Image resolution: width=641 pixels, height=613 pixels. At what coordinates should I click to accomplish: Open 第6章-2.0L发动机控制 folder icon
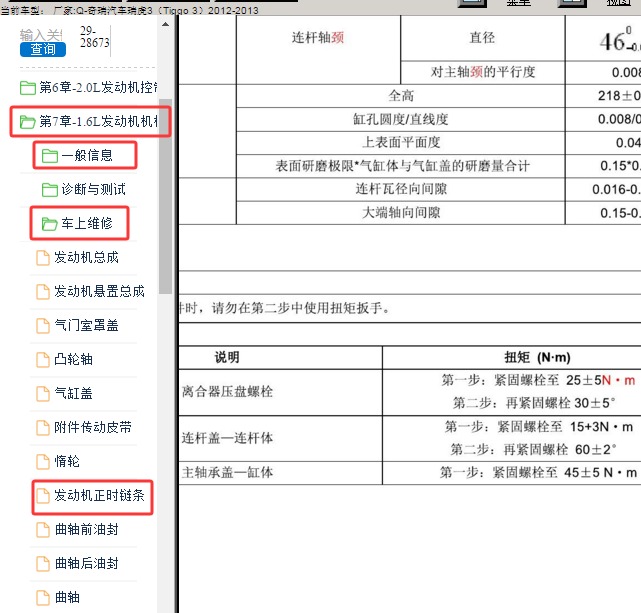pos(27,87)
